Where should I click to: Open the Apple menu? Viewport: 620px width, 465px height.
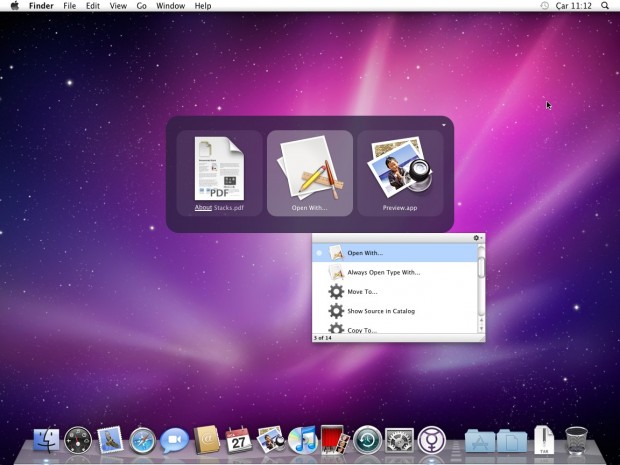(15, 6)
